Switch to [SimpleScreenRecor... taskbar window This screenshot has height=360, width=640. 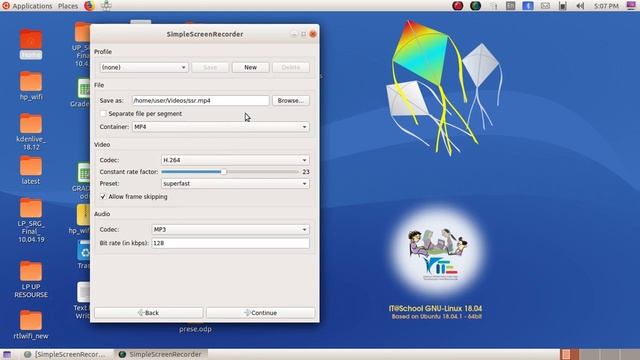tap(65, 354)
